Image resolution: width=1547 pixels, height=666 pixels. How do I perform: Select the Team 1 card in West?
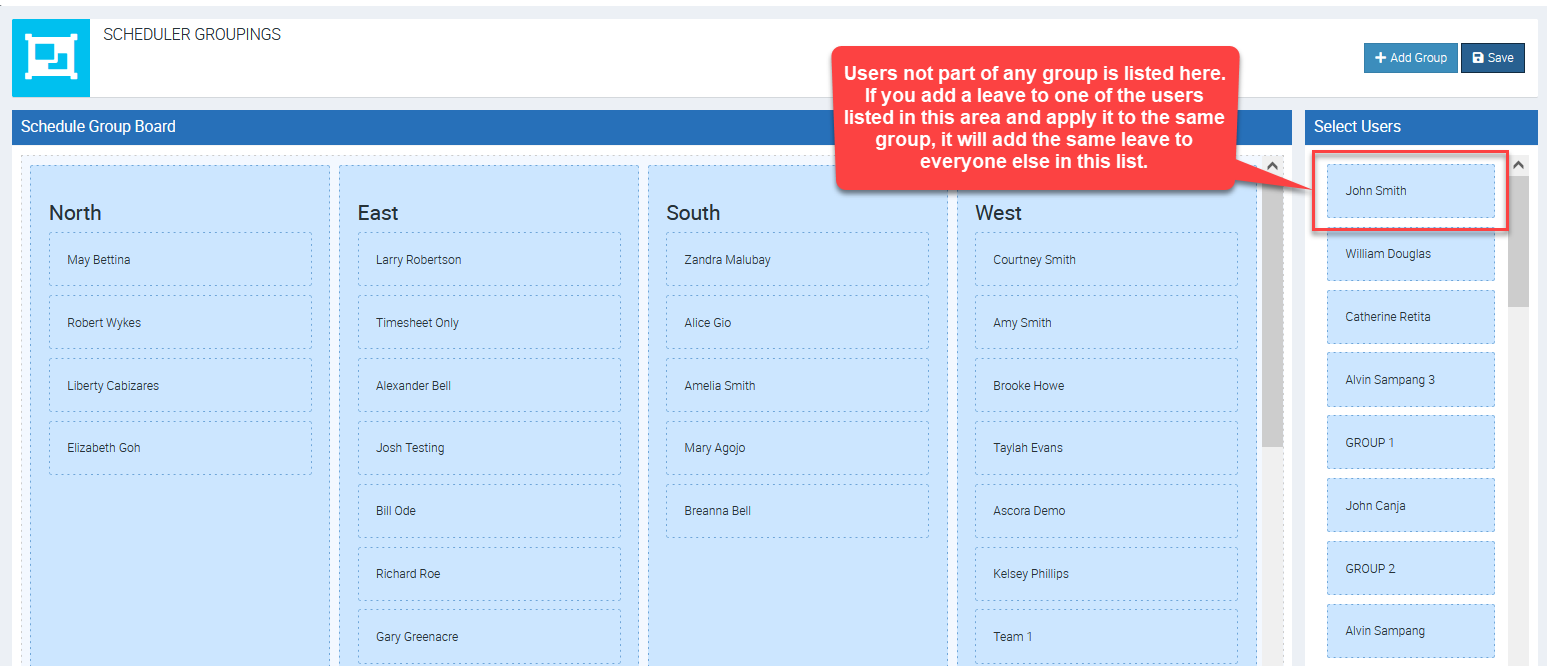click(x=1106, y=637)
